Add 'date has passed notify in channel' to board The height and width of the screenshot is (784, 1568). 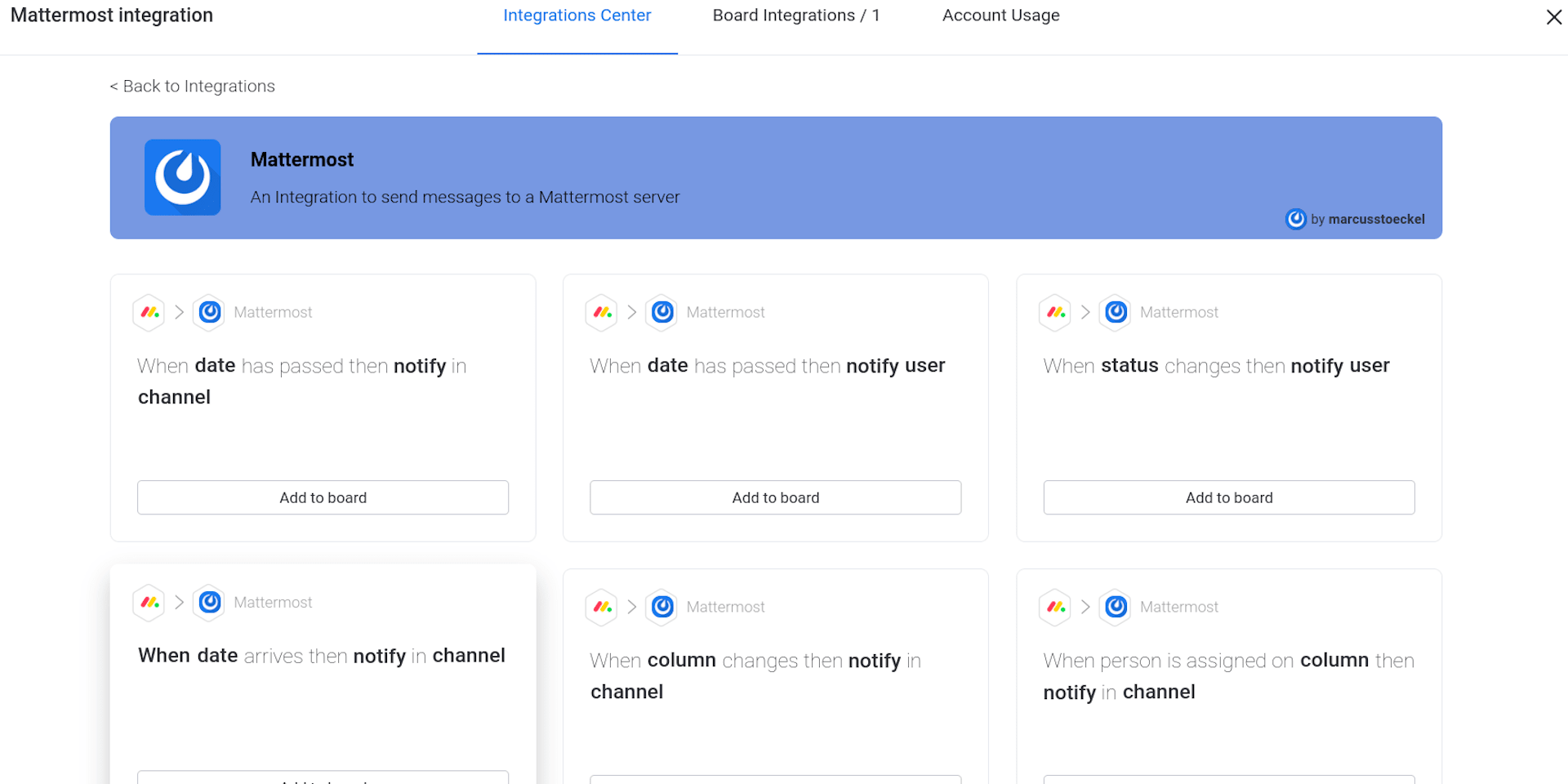(x=323, y=497)
